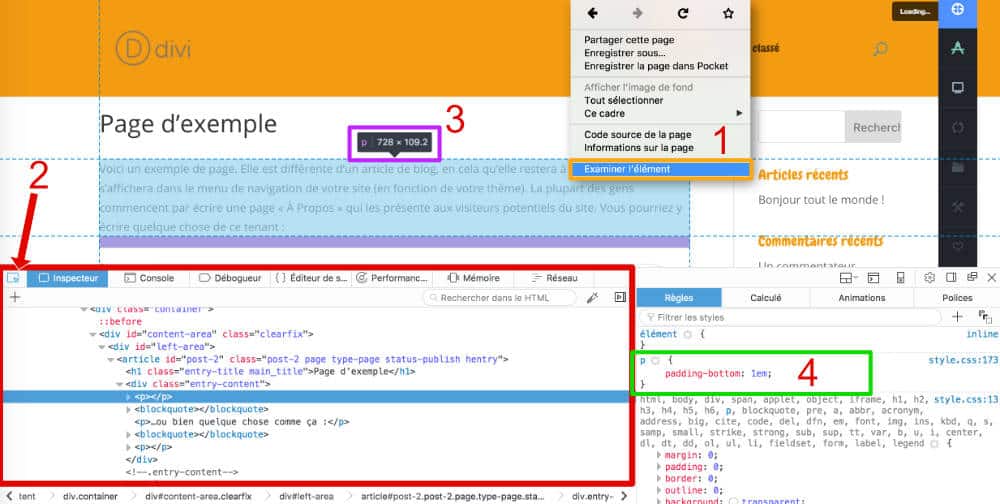Click the element picker icon in DevTools
This screenshot has width=1000, height=504.
(x=14, y=277)
